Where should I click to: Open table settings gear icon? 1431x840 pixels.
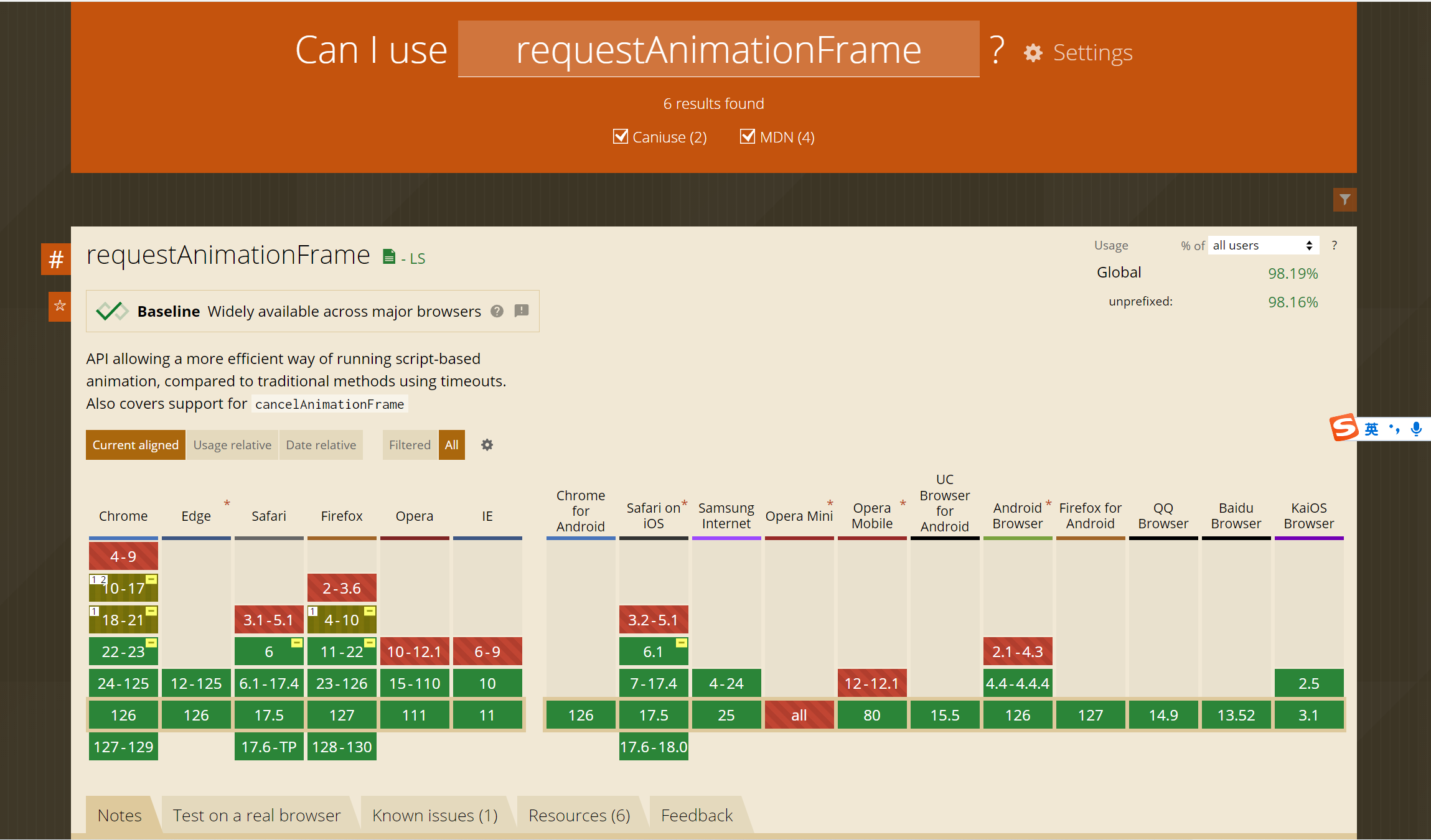tap(487, 445)
